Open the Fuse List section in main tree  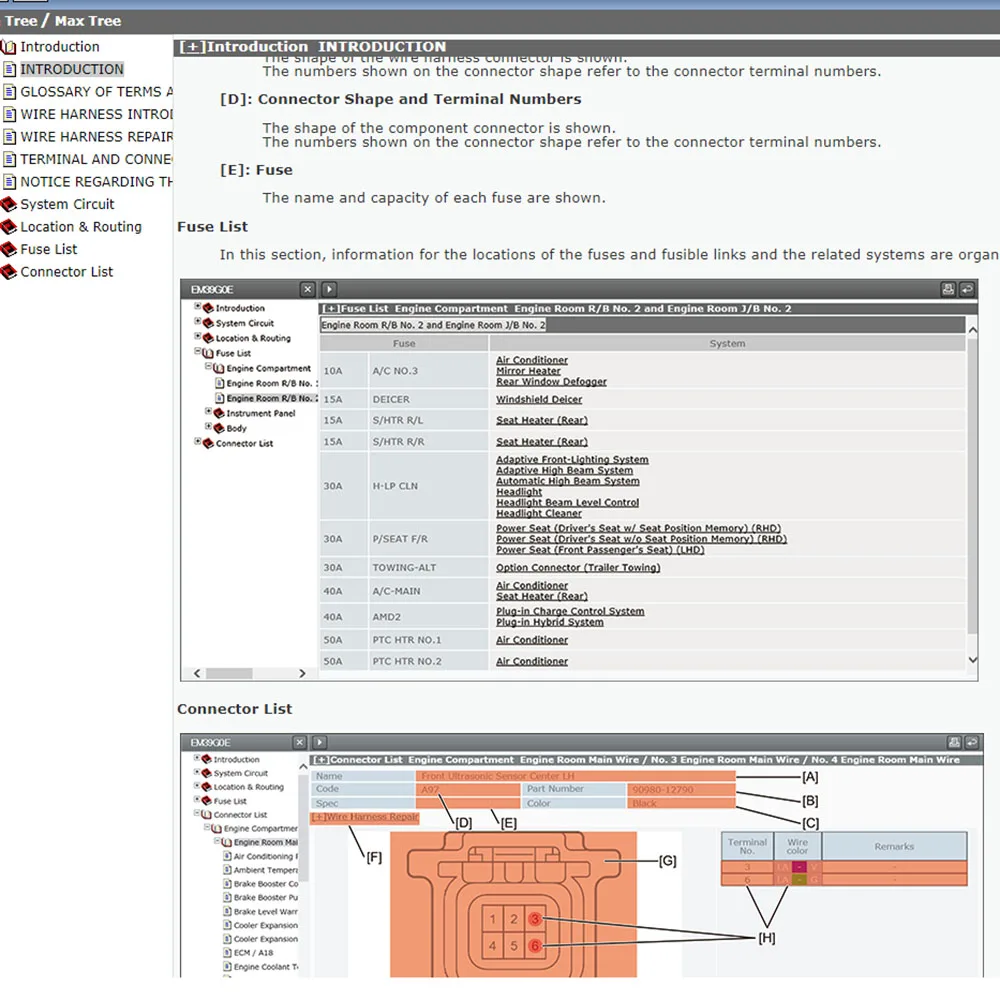(48, 249)
